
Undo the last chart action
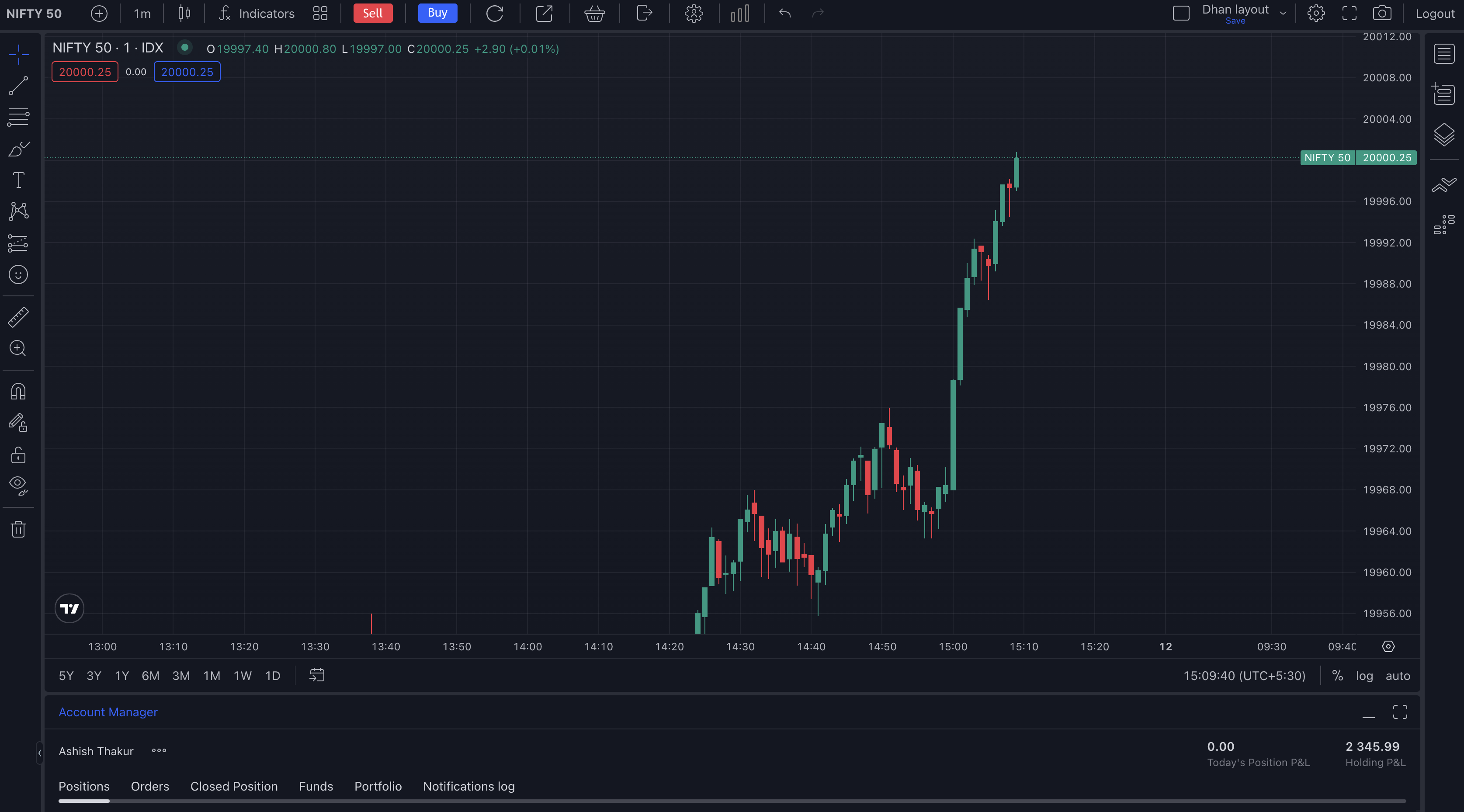coord(785,14)
